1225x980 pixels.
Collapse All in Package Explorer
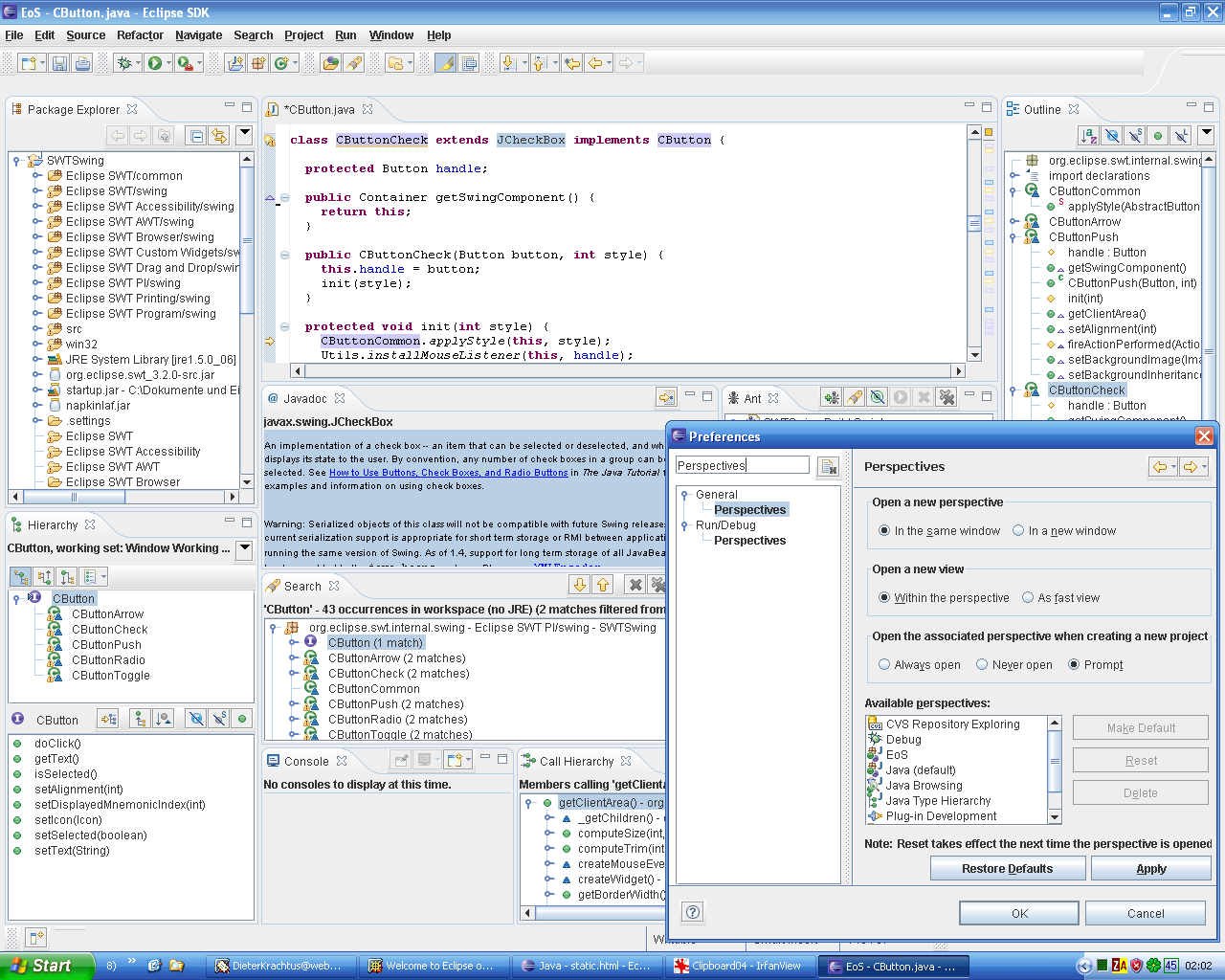click(x=196, y=136)
